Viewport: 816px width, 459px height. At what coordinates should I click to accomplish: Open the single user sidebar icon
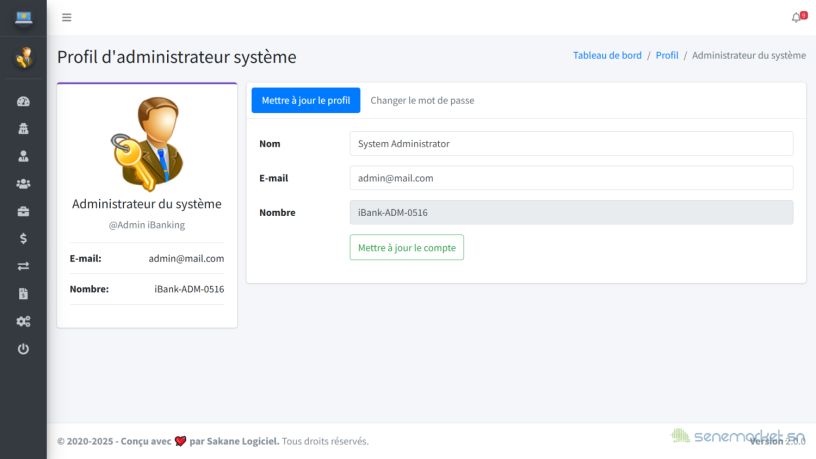(23, 156)
